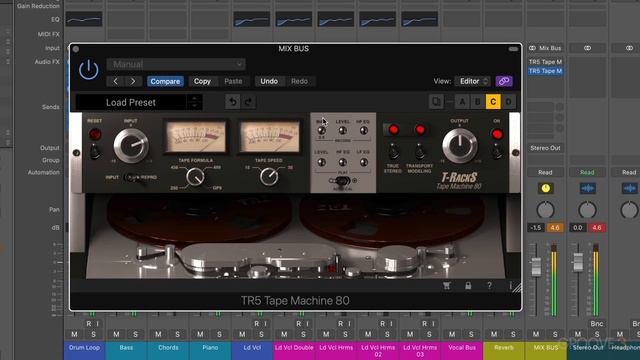
Task: Click the left VU meter
Action: (196, 136)
